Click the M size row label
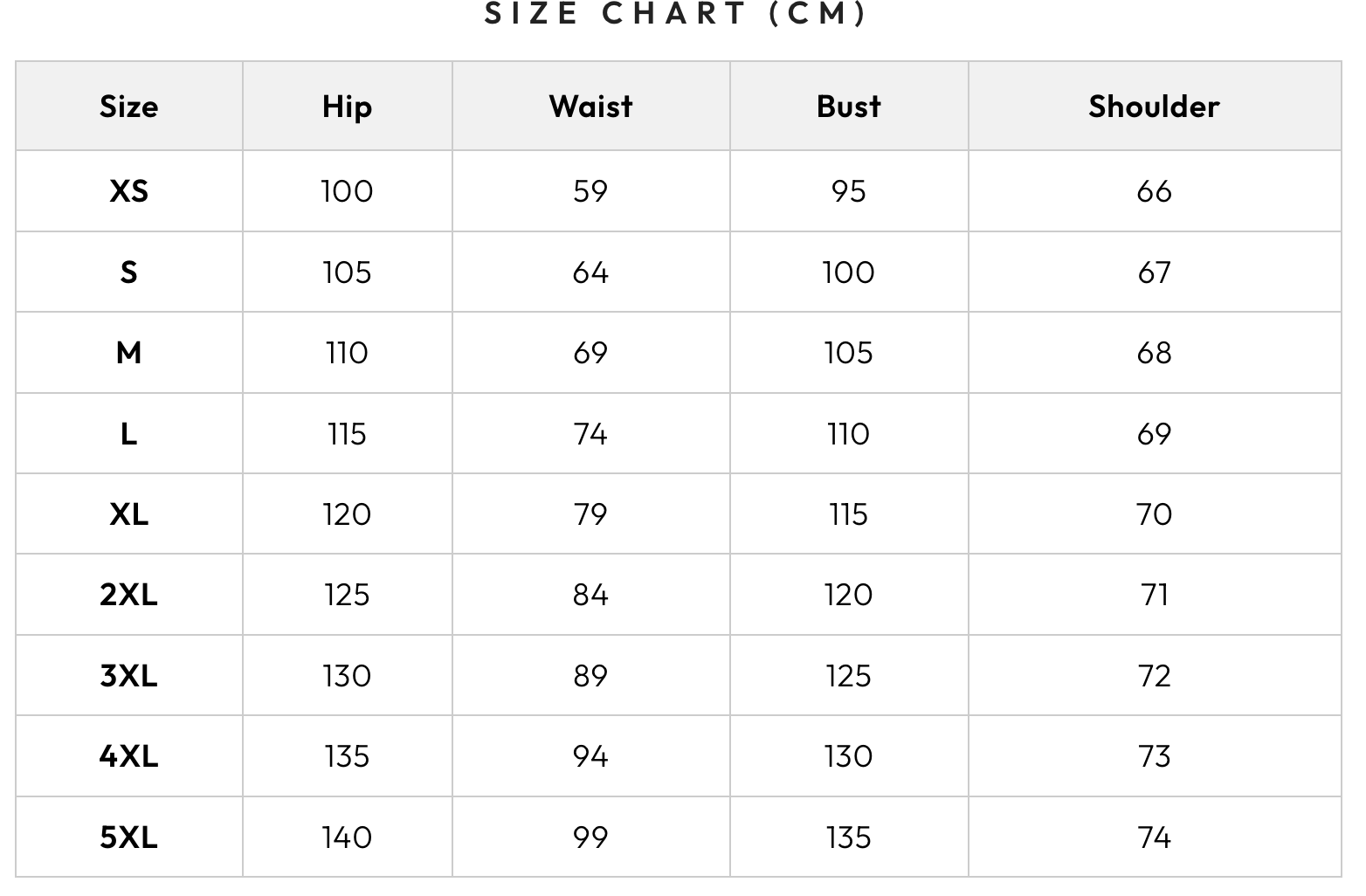This screenshot has width=1366, height=896. pyautogui.click(x=128, y=353)
